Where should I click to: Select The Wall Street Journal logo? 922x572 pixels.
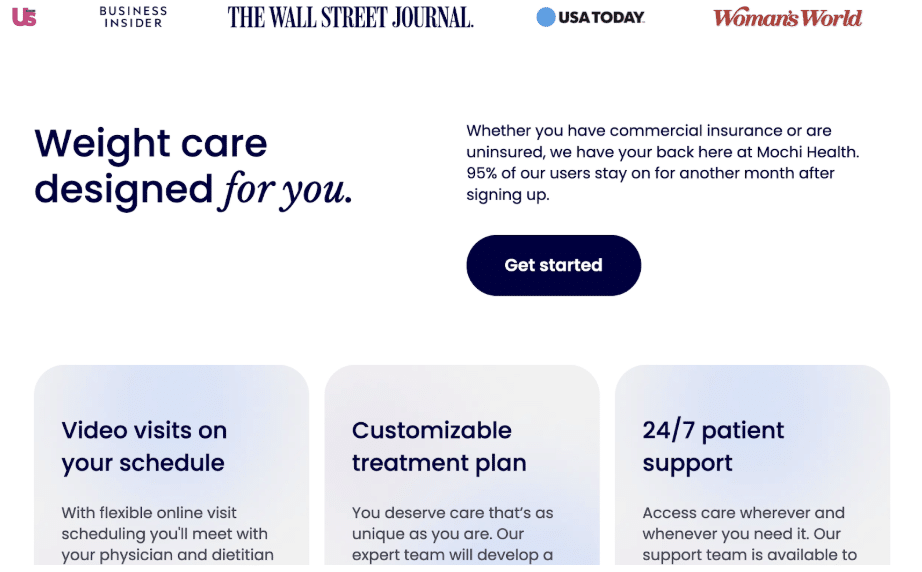350,18
